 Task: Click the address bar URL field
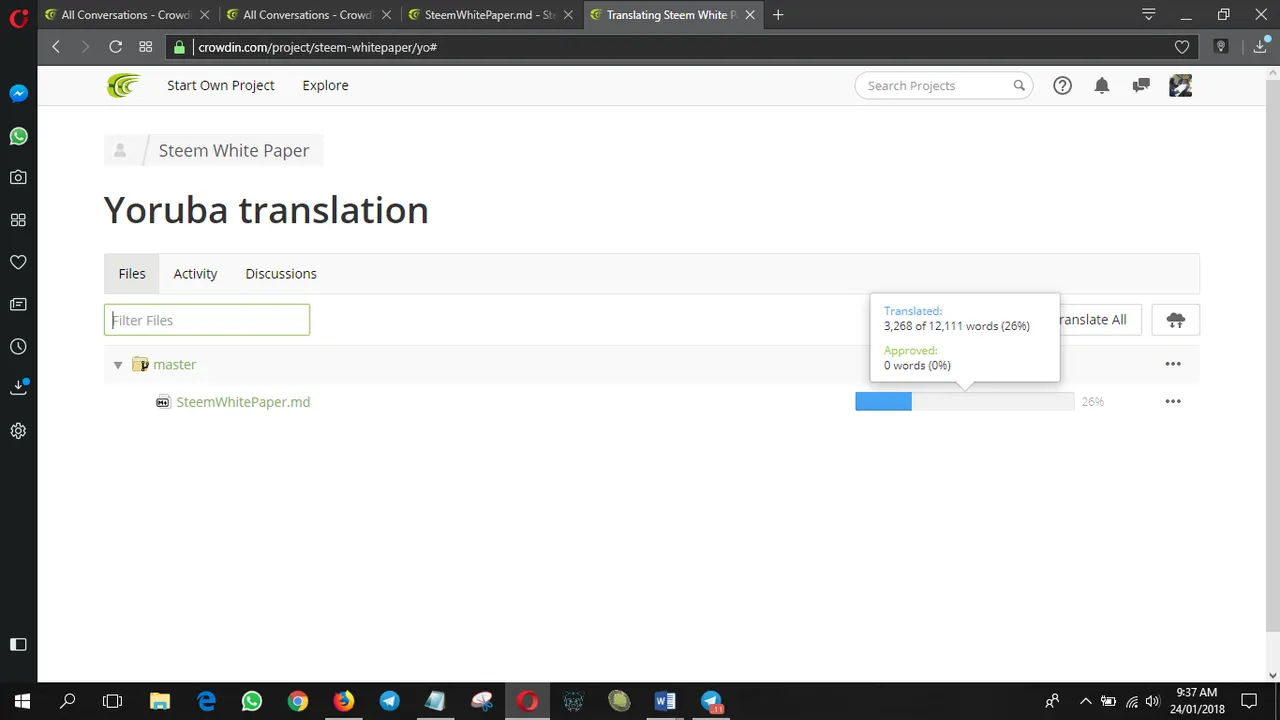[680, 47]
